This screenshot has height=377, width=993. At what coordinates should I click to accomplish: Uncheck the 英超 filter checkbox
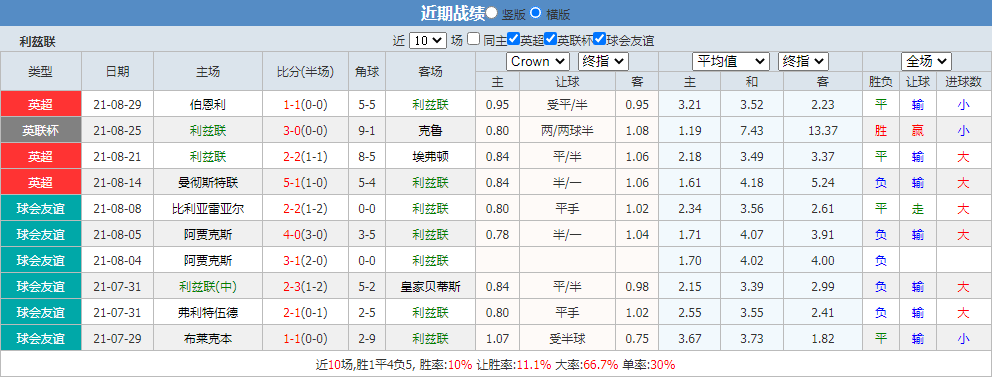(x=514, y=39)
